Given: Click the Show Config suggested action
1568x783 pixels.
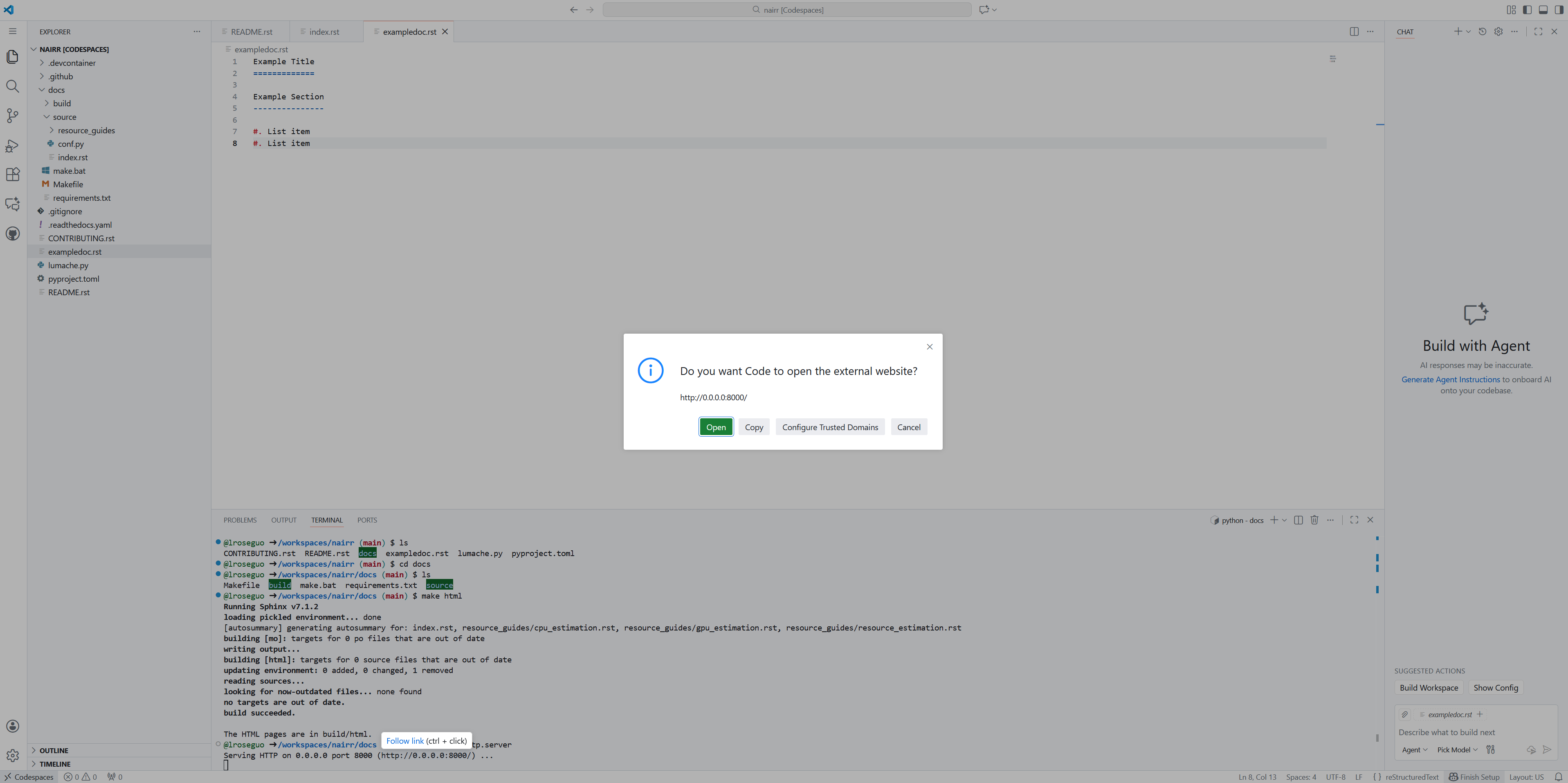Looking at the screenshot, I should (x=1496, y=687).
